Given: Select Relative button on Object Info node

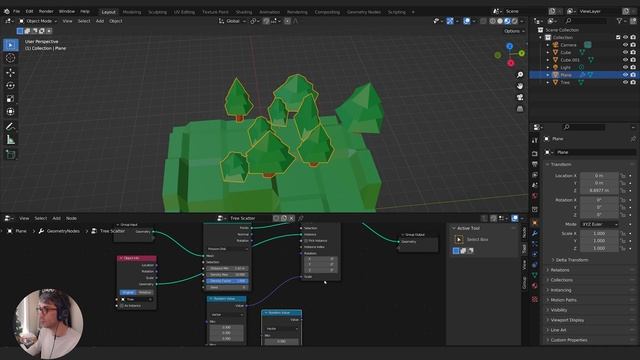Looking at the screenshot, I should (145, 292).
